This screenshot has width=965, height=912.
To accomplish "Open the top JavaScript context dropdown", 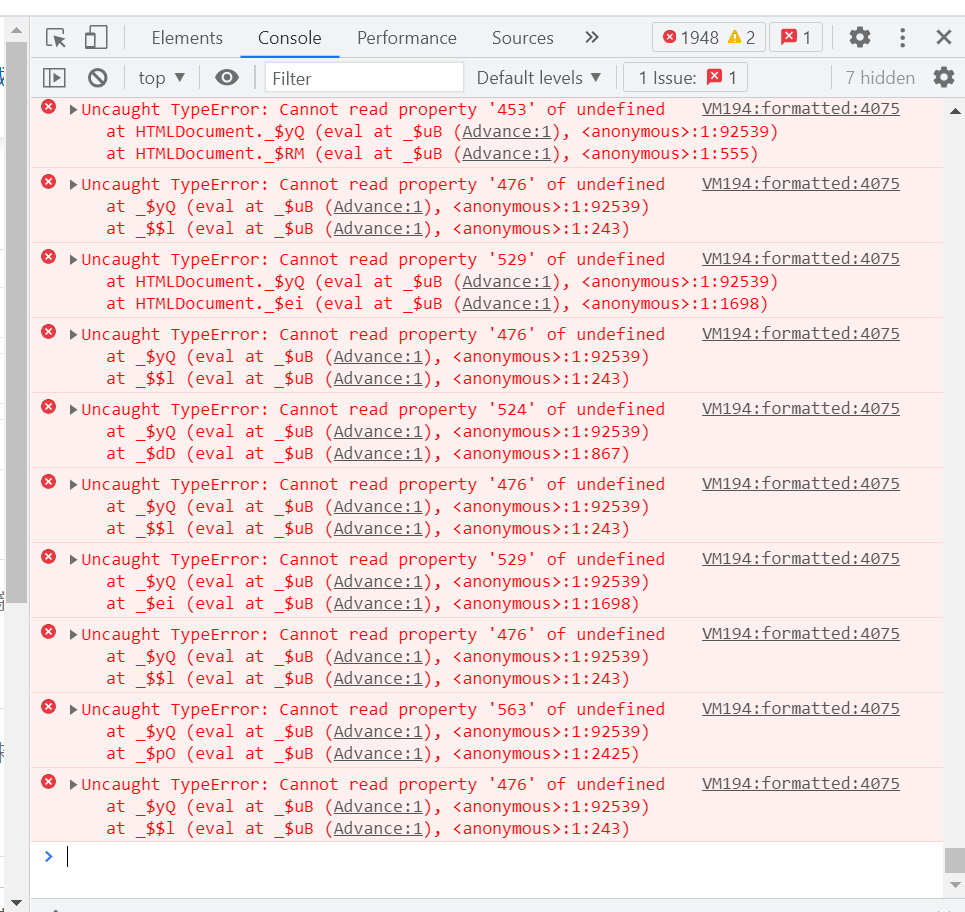I will 161,78.
